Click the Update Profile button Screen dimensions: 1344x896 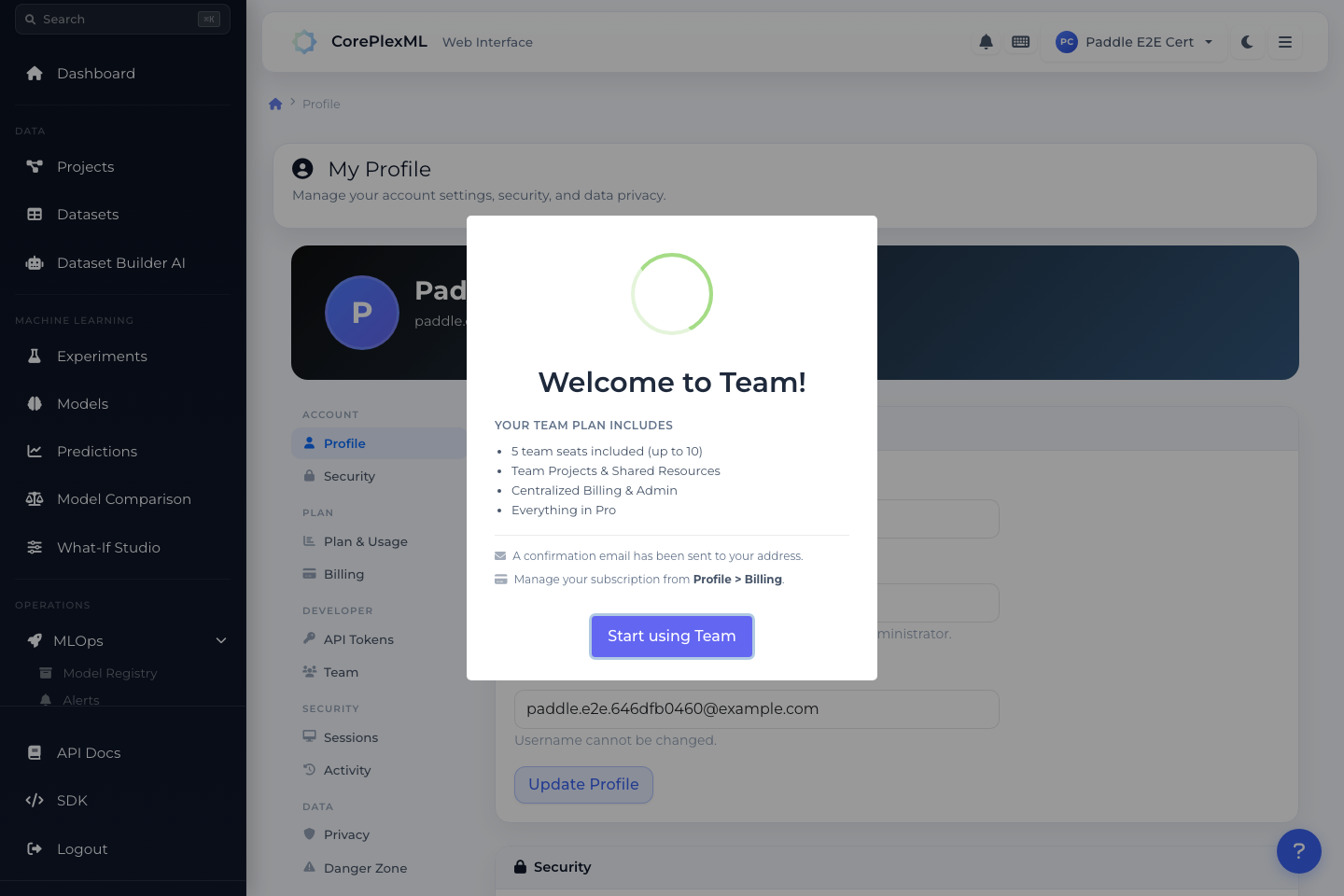[x=583, y=785]
